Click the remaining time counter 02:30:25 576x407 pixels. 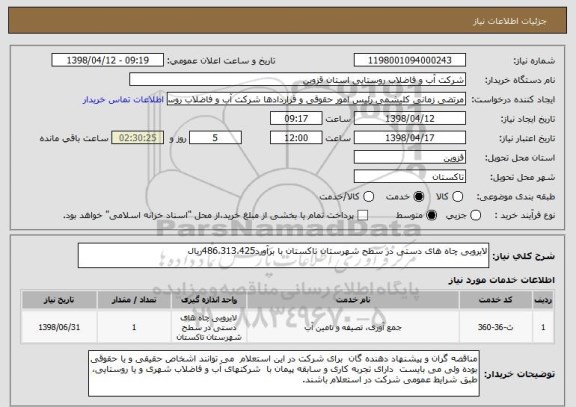point(138,138)
